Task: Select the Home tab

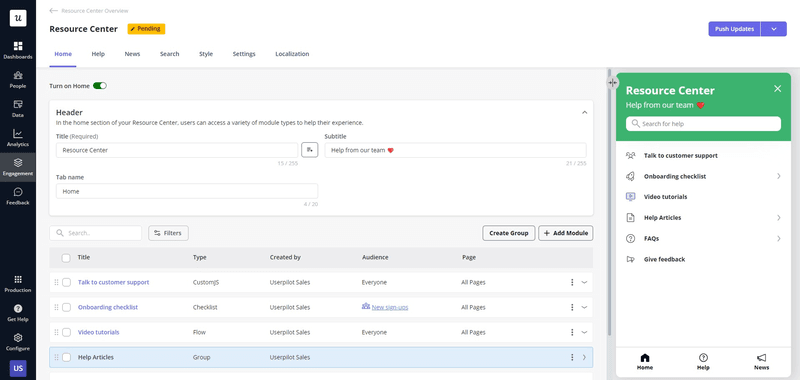Action: 63,54
